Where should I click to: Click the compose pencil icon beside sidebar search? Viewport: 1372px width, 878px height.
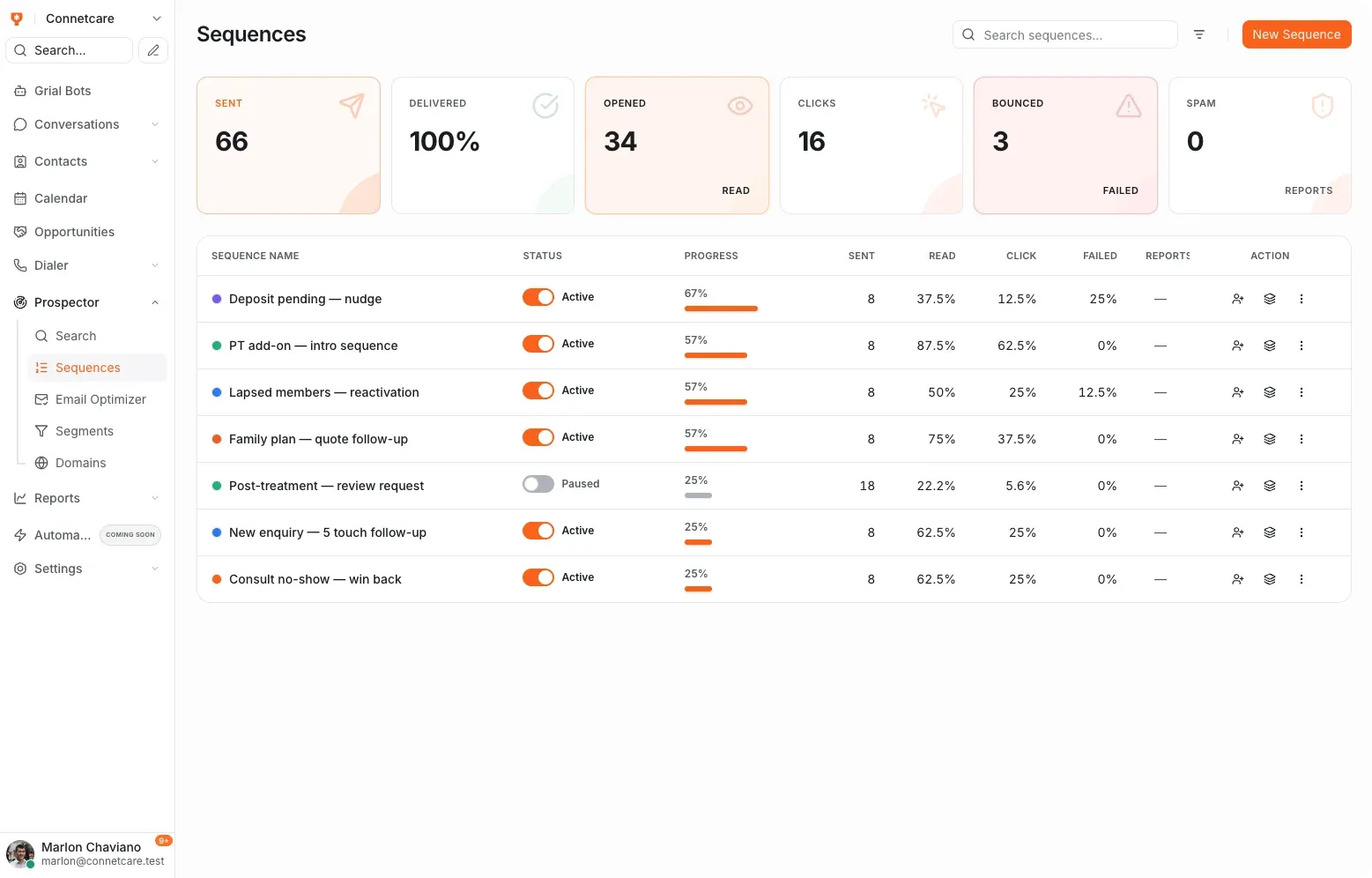pyautogui.click(x=153, y=50)
